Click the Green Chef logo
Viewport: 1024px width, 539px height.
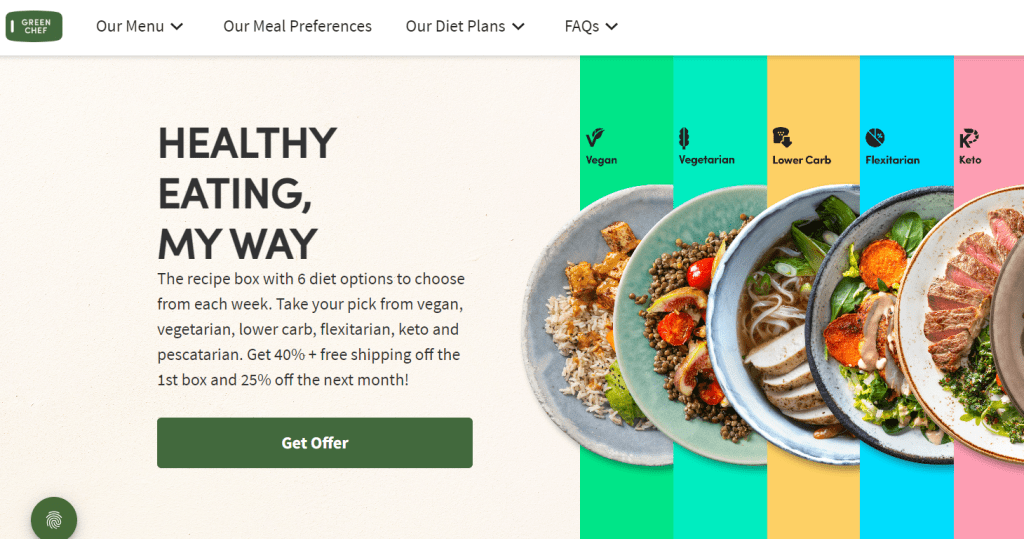coord(34,26)
